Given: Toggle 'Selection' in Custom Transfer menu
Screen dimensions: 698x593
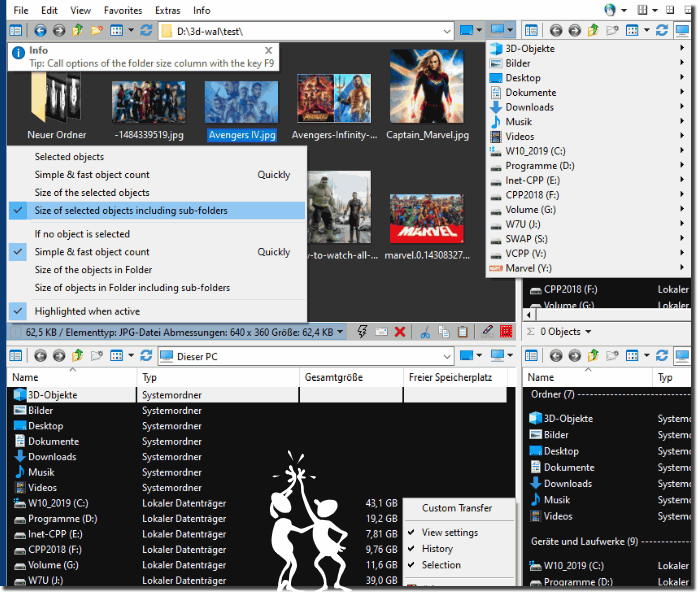Looking at the screenshot, I should click(x=459, y=565).
